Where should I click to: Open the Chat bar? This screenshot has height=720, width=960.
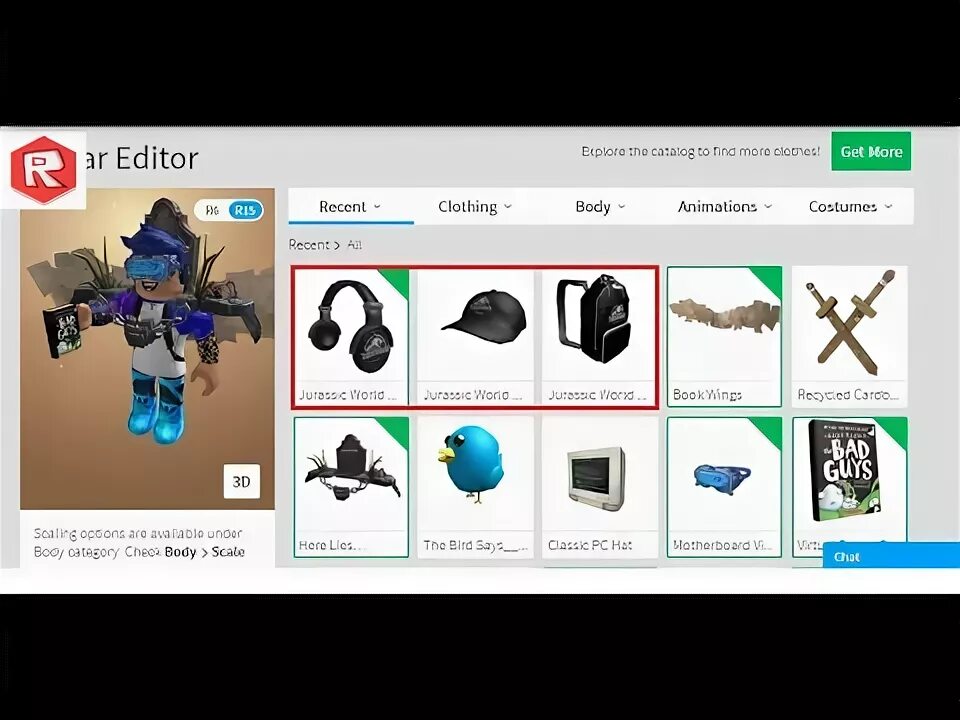[x=891, y=557]
